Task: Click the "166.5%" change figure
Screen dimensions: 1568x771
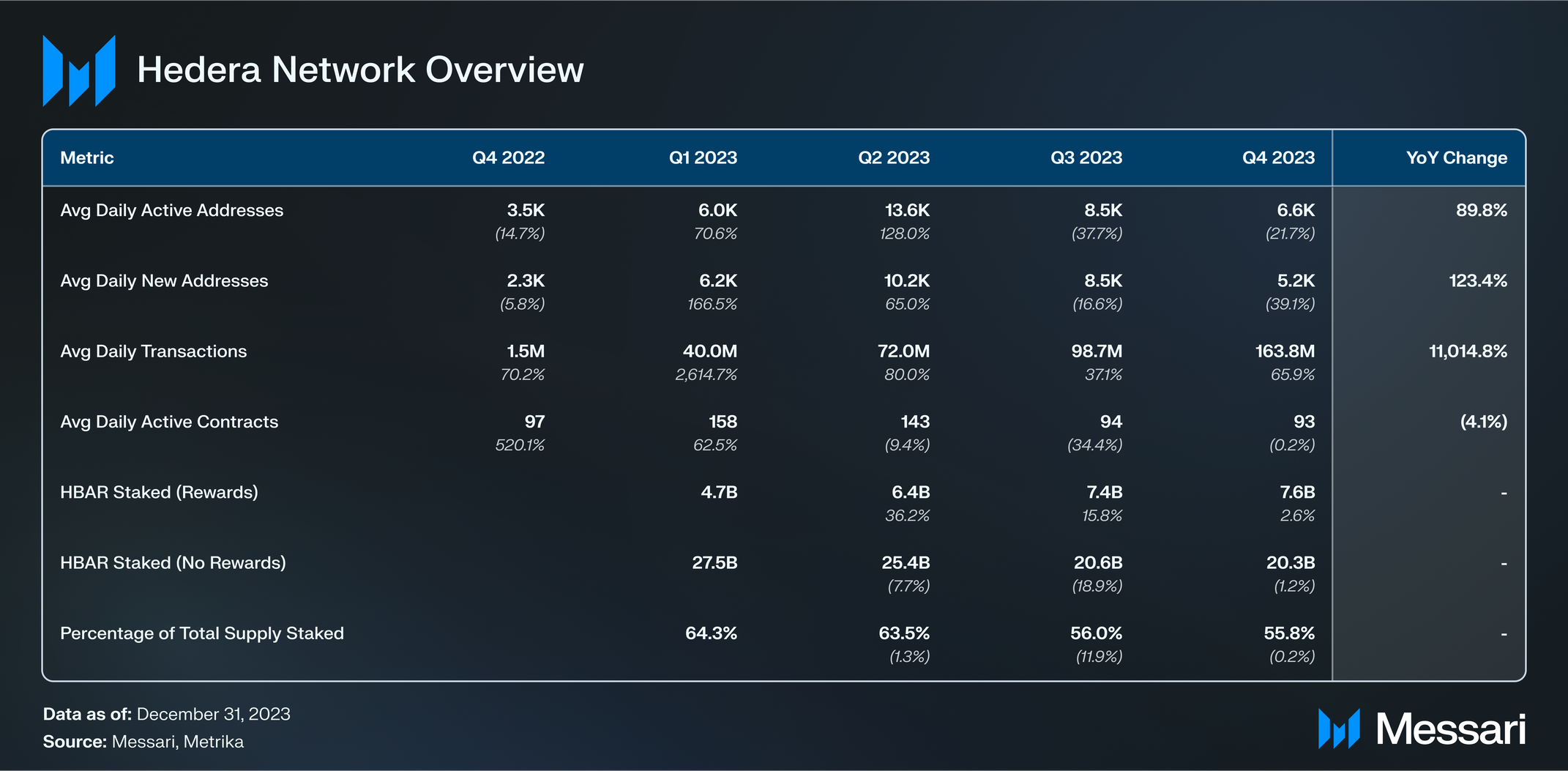Action: tap(712, 304)
